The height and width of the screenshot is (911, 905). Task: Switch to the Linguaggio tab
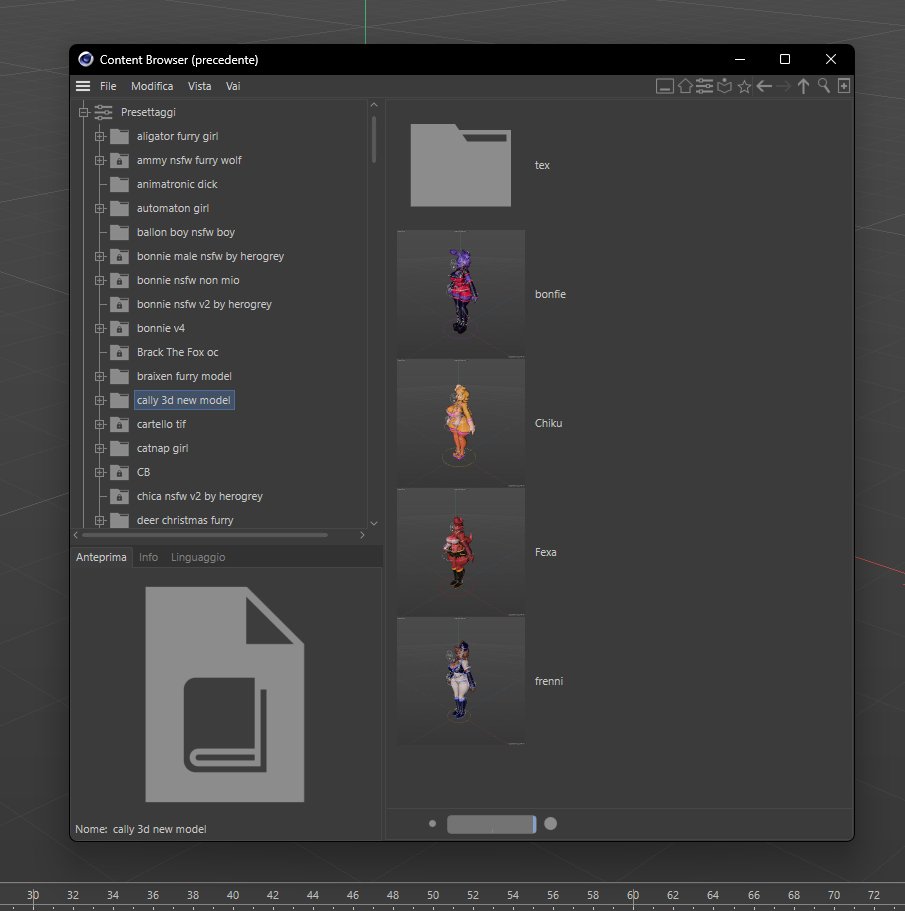[x=198, y=557]
